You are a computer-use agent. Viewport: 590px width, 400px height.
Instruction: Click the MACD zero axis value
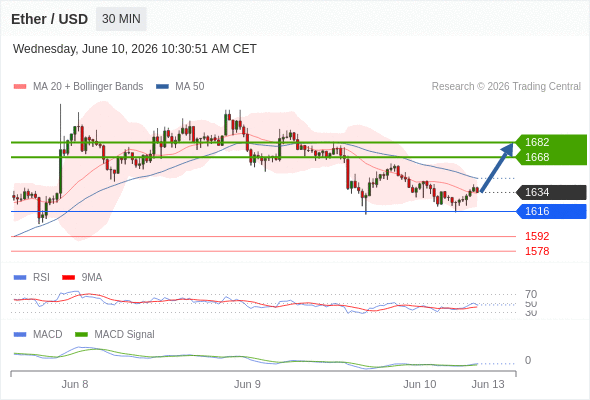(x=528, y=360)
